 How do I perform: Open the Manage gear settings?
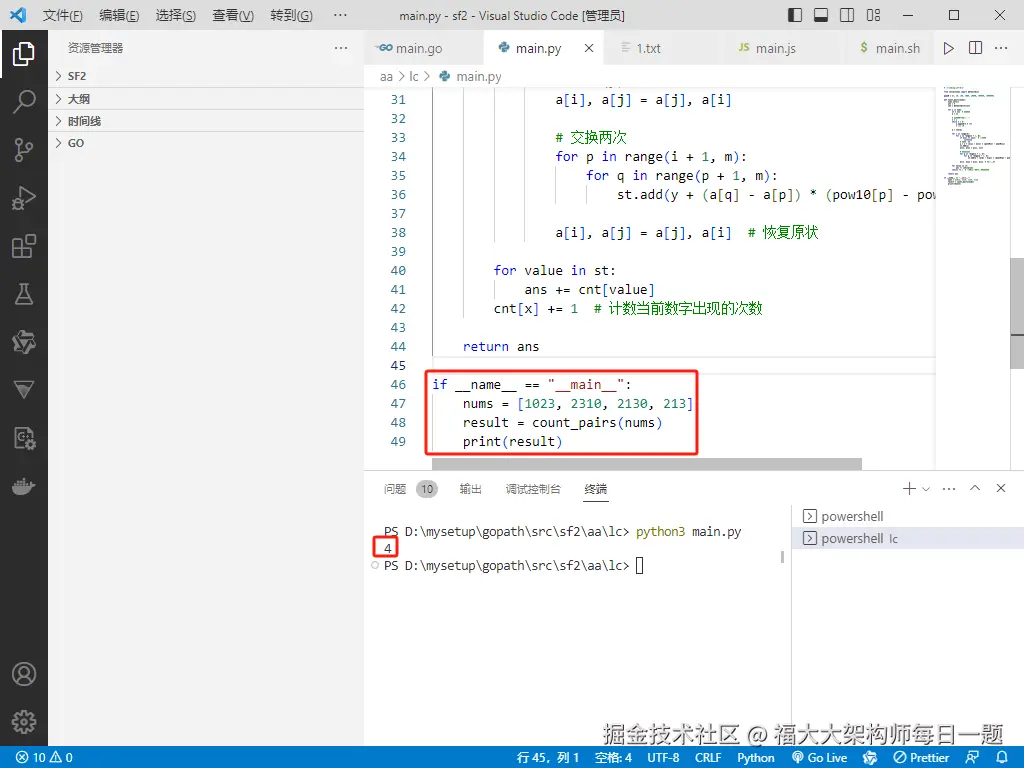(24, 722)
